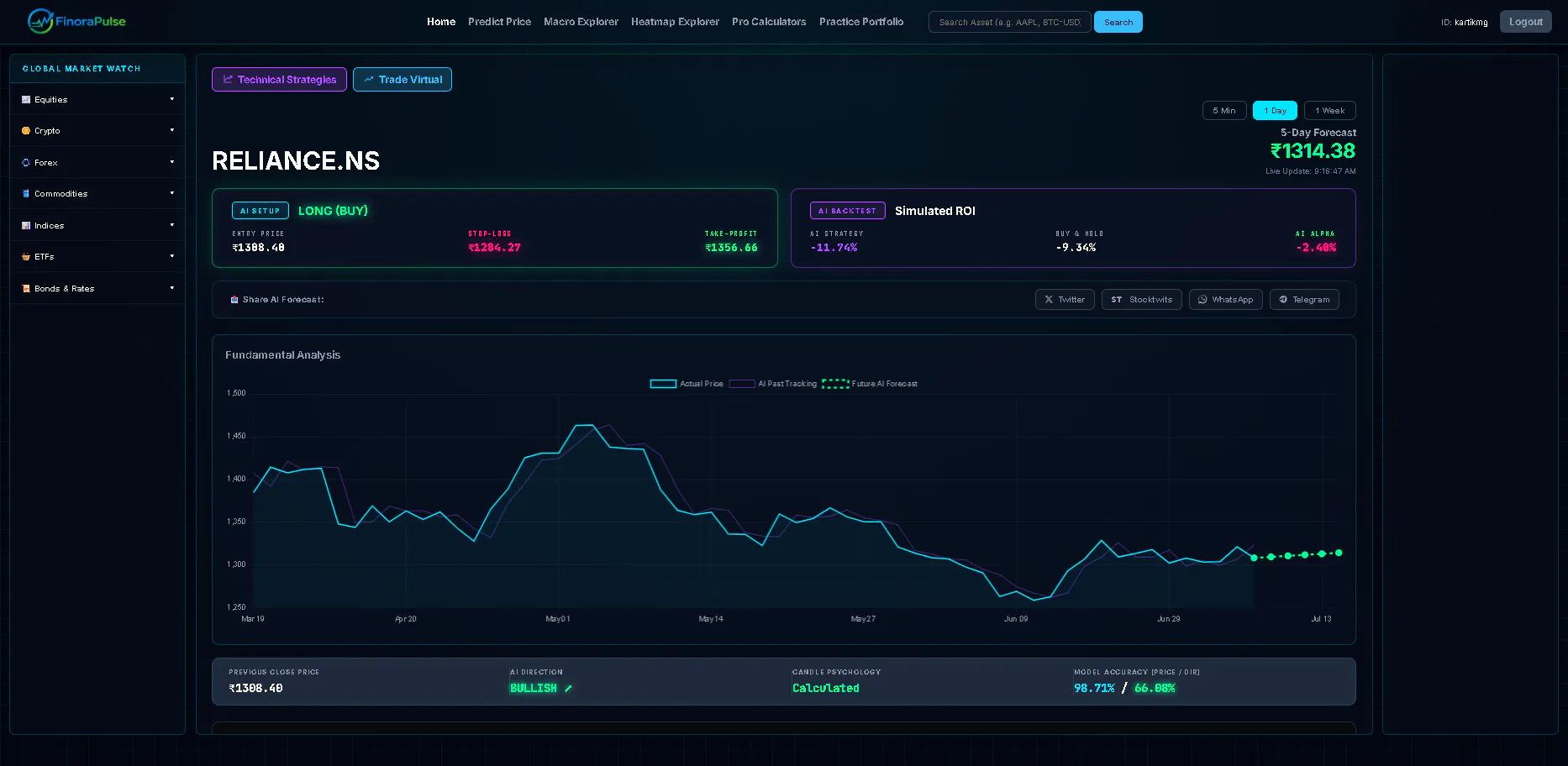Click the Future AI Forecast legend swatch

(835, 384)
